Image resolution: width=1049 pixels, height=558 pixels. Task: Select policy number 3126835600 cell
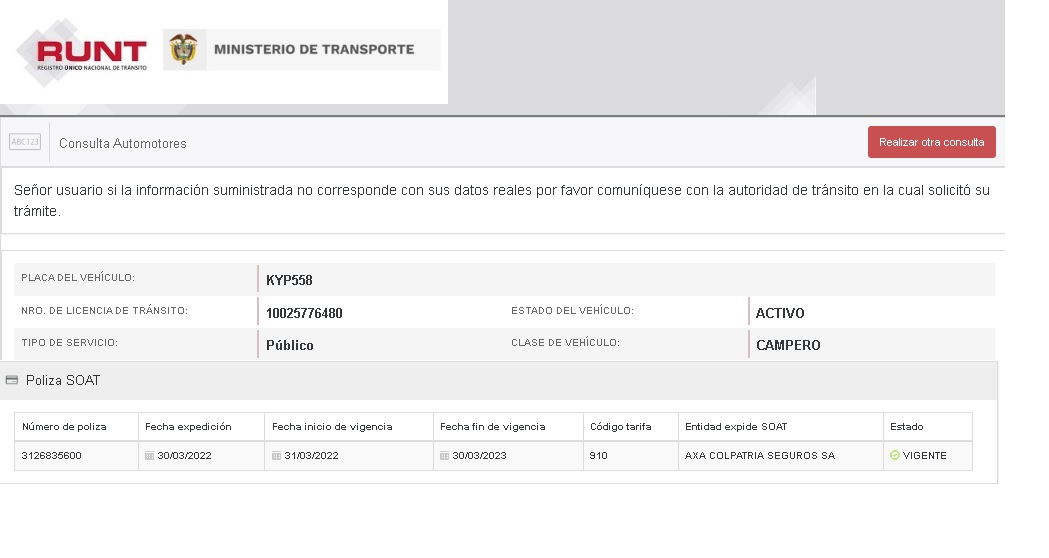click(52, 456)
